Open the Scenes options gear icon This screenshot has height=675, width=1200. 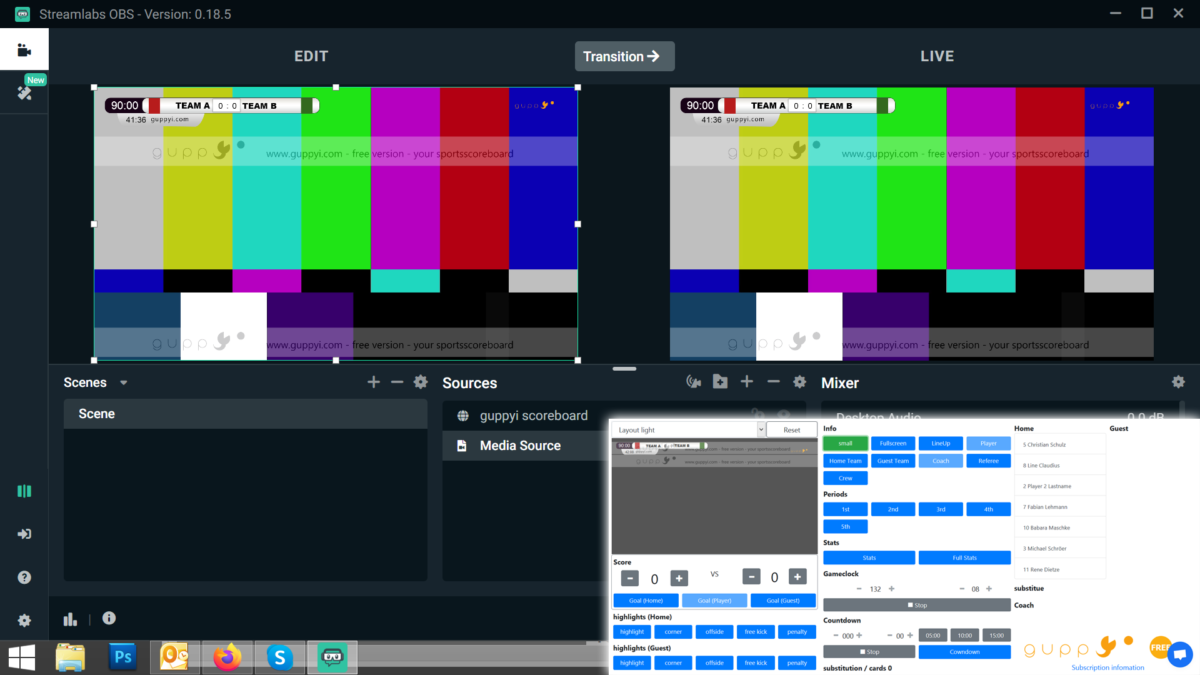point(420,382)
